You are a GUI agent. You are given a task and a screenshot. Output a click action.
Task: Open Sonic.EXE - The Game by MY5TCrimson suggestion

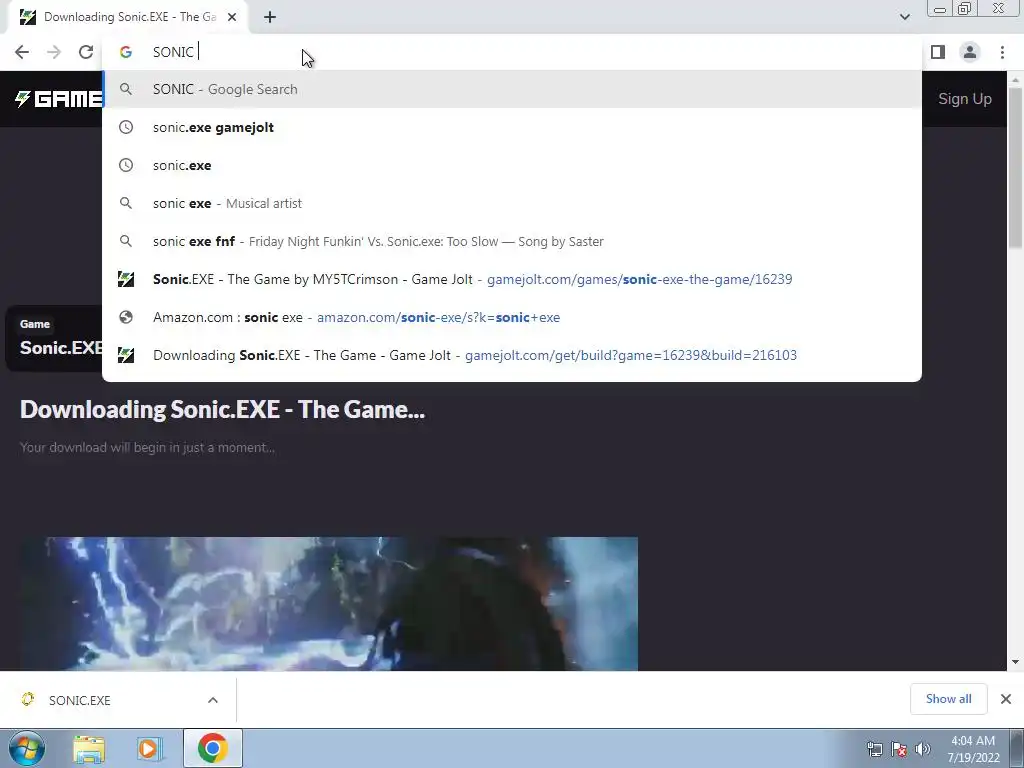pos(512,279)
